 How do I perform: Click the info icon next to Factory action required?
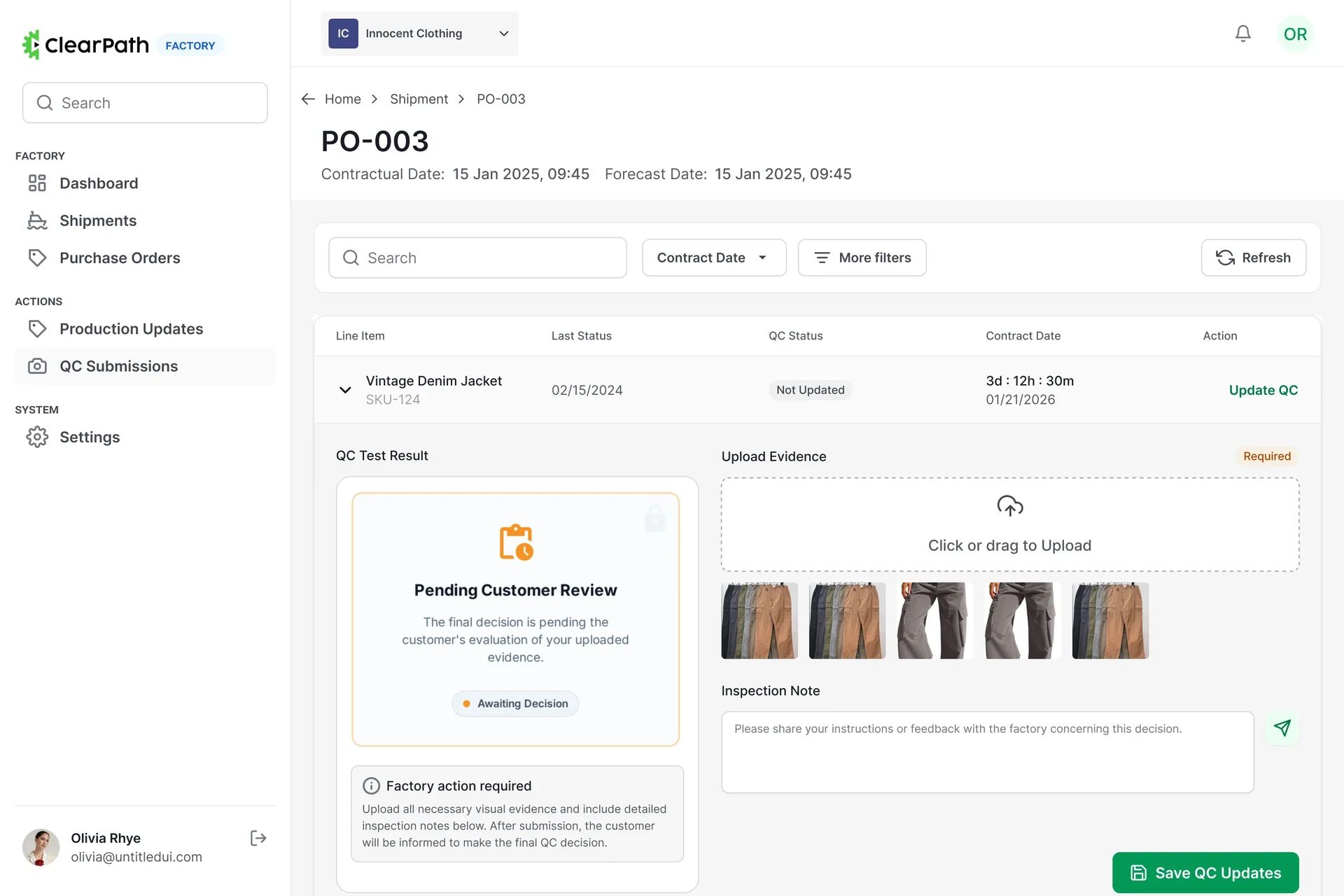point(371,786)
